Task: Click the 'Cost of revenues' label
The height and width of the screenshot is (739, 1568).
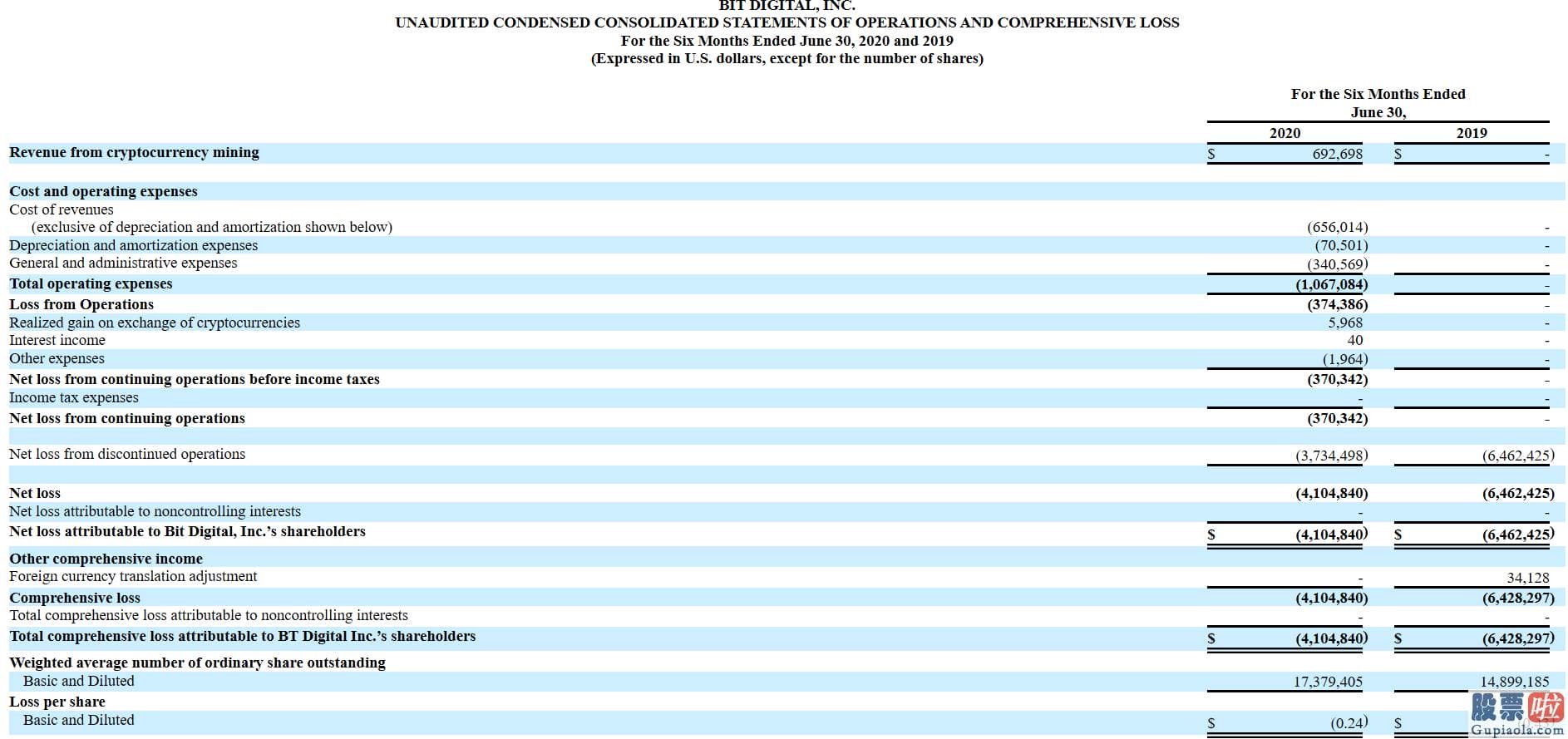Action: [x=62, y=209]
